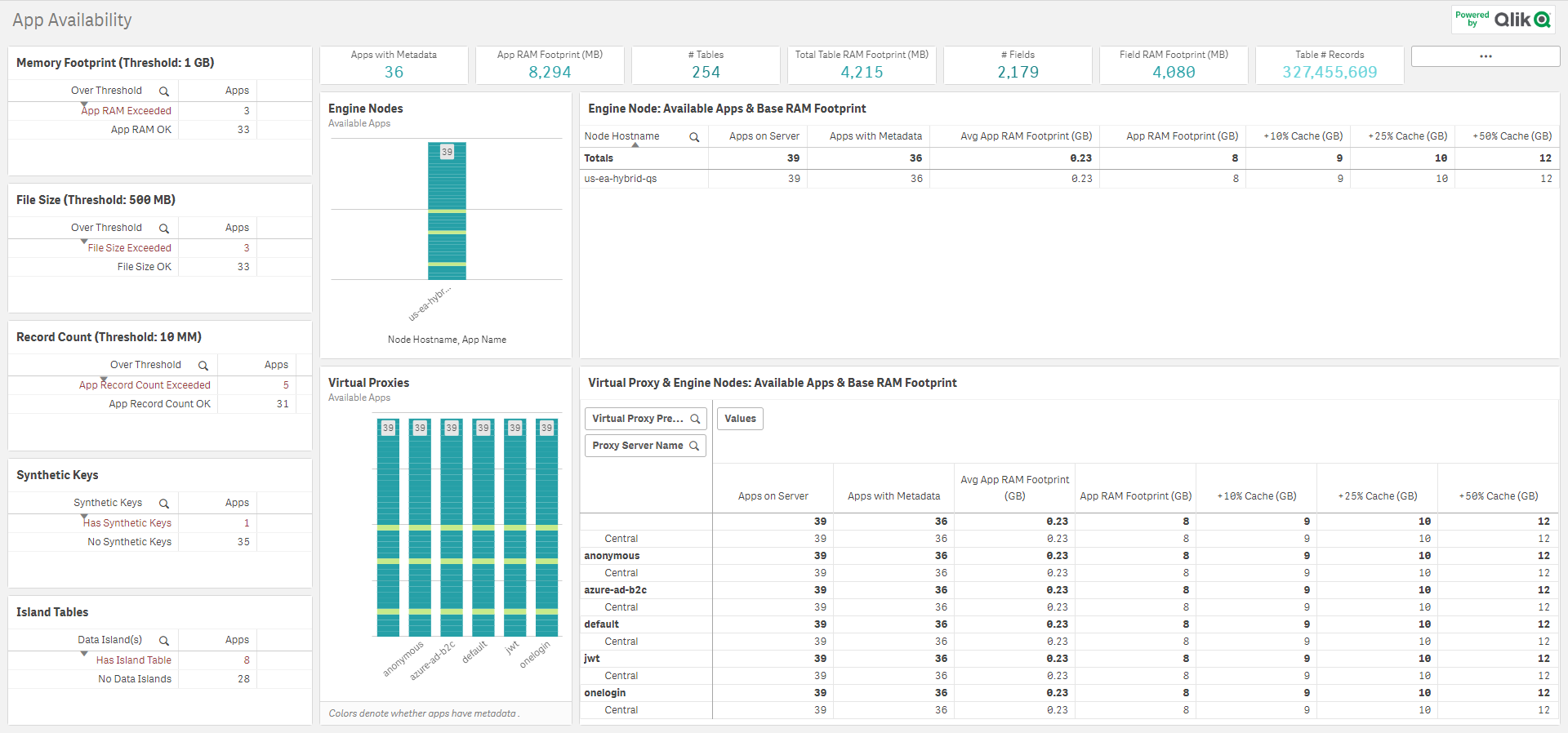Select the App RAM Exceeded row

pos(127,111)
